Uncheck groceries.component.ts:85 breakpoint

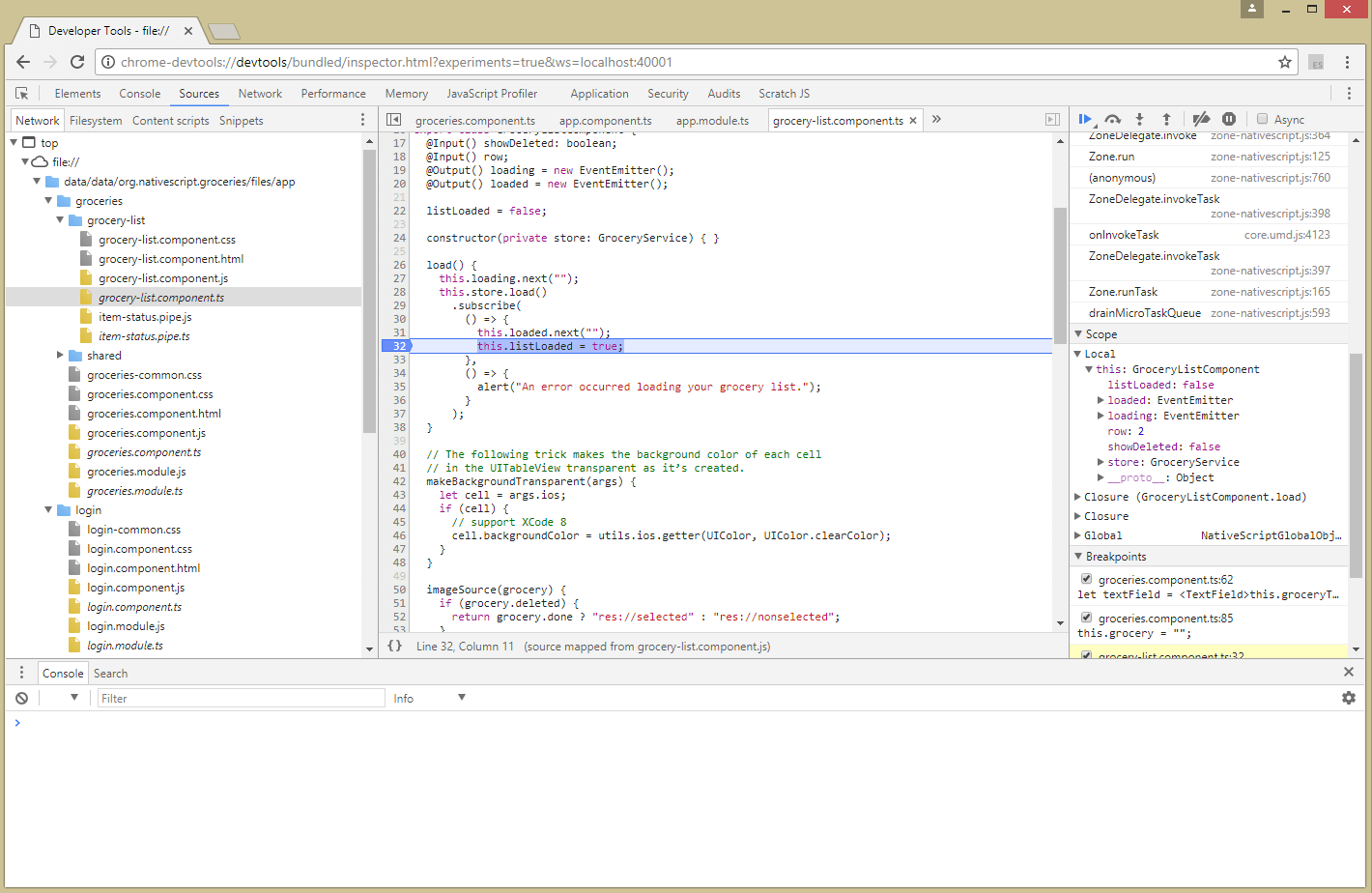1086,618
